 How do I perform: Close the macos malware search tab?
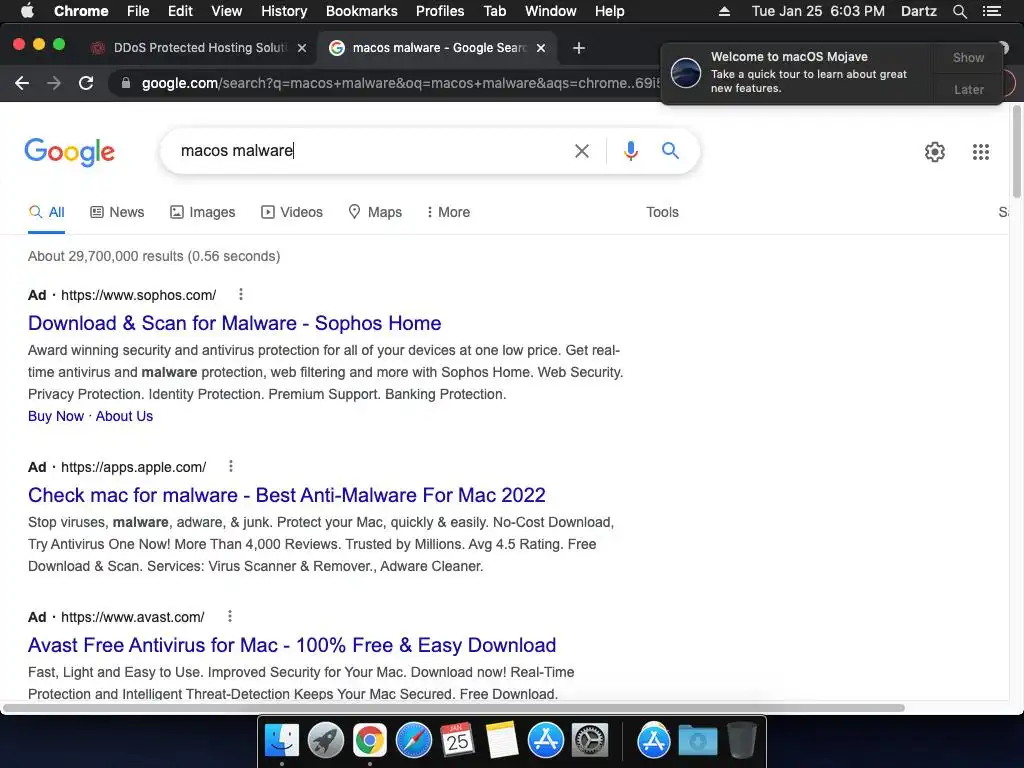coord(541,48)
